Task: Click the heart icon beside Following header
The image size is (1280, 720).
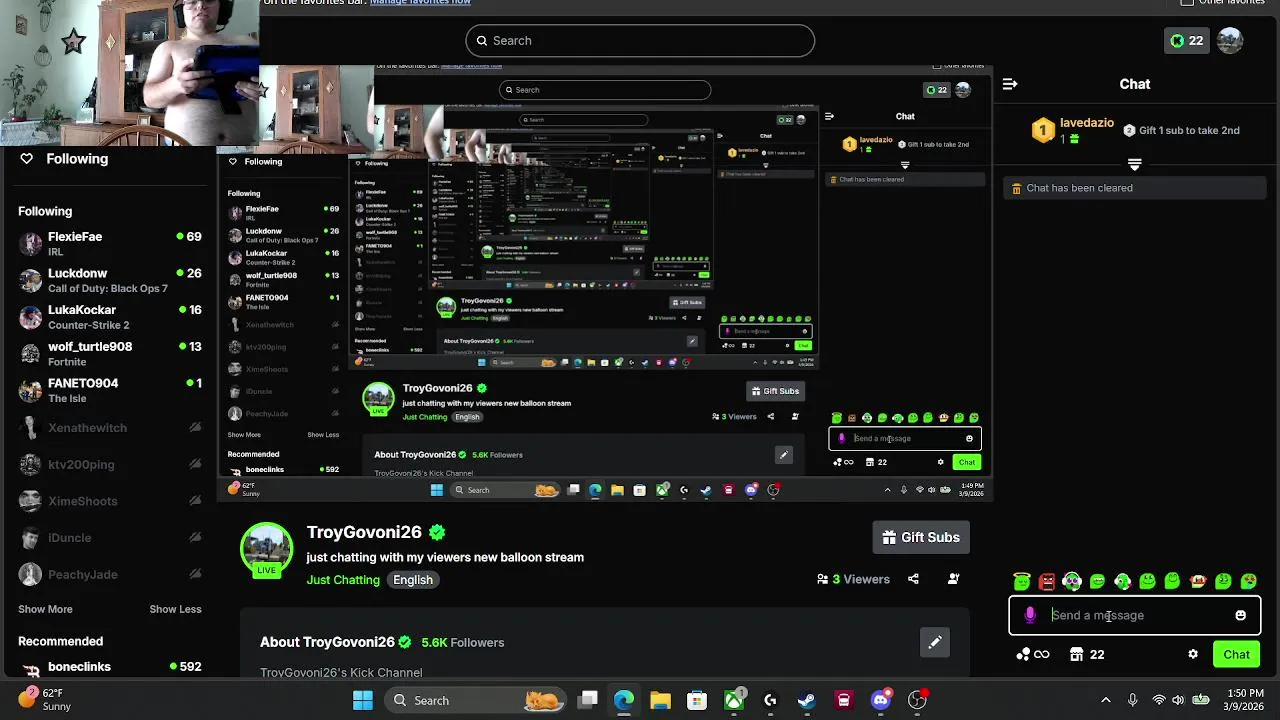Action: coord(27,159)
